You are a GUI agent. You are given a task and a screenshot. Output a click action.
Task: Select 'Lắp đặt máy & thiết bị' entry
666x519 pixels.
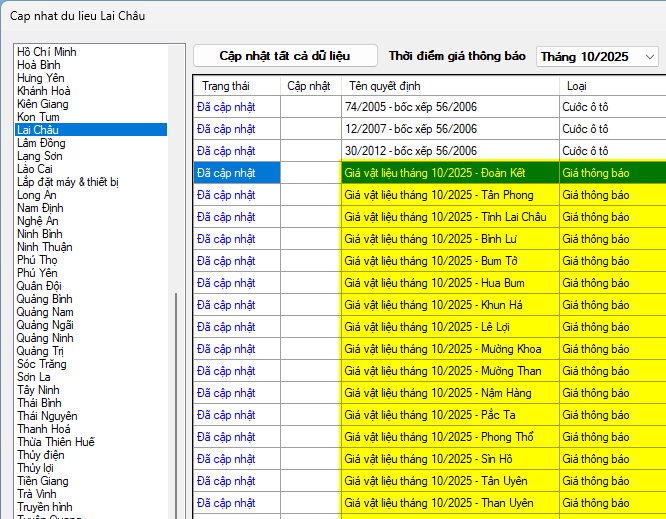point(68,182)
